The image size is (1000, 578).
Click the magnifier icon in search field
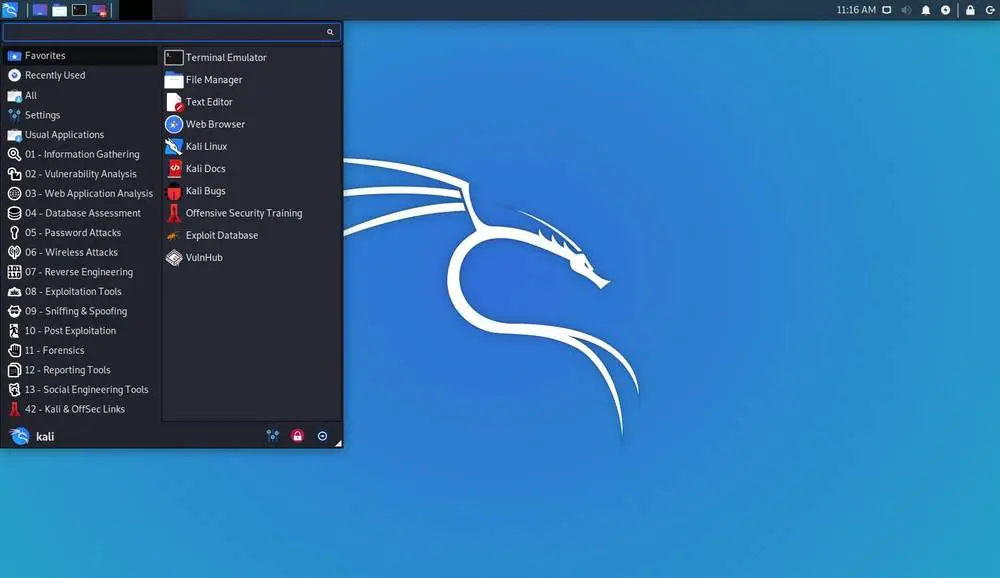tap(330, 32)
